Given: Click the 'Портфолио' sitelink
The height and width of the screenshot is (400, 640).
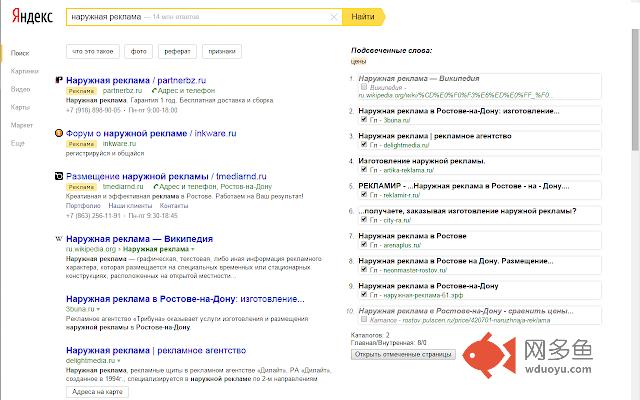Looking at the screenshot, I should tap(83, 206).
